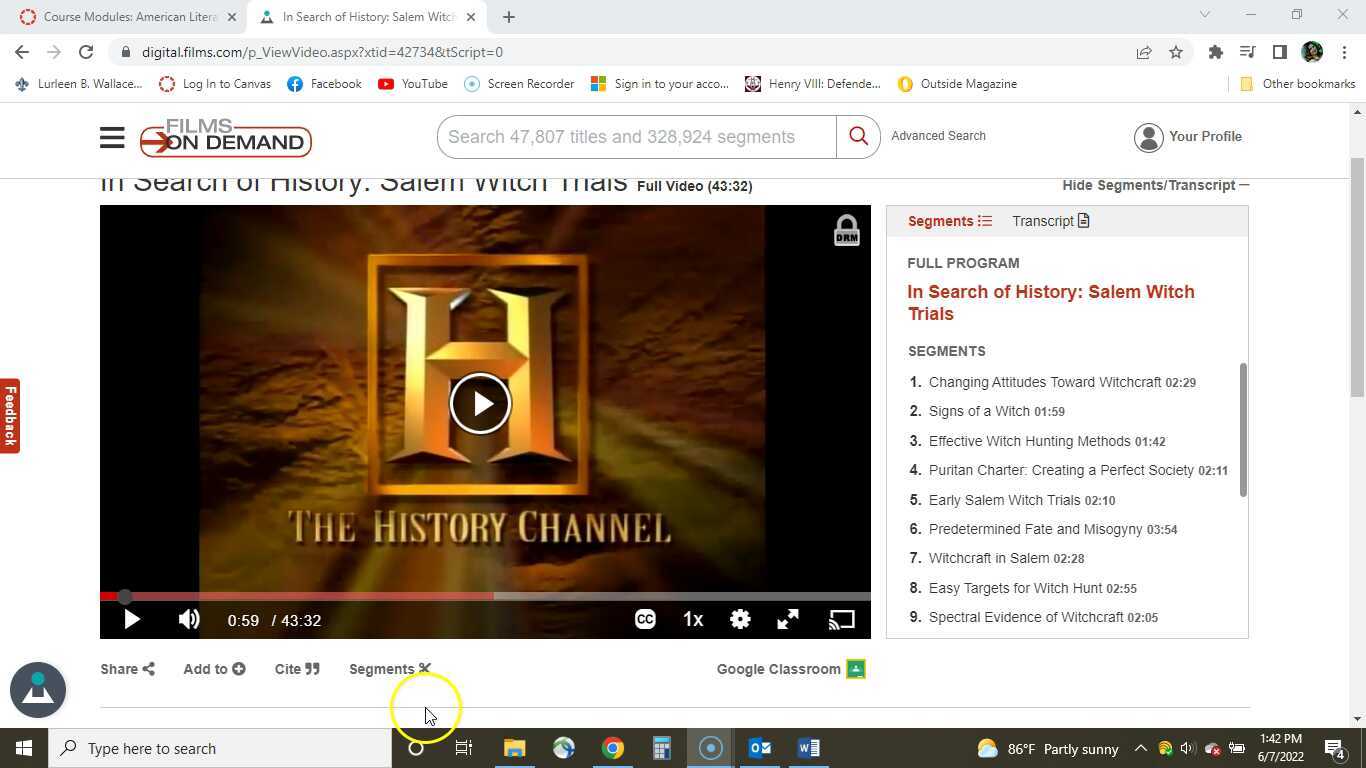Open the Share options for this video

tap(126, 669)
